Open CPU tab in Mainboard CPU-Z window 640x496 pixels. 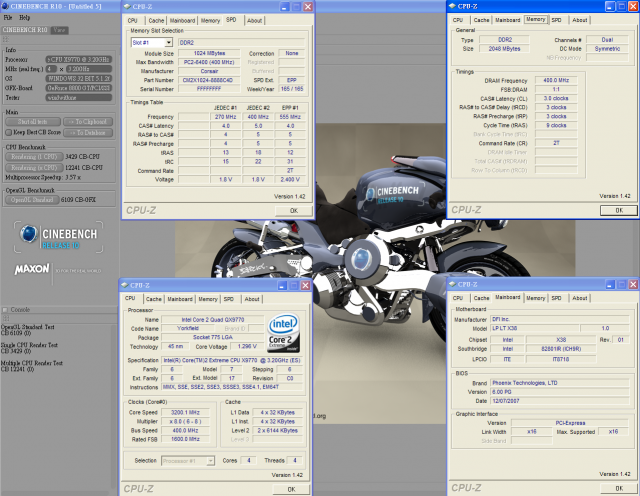coord(458,298)
